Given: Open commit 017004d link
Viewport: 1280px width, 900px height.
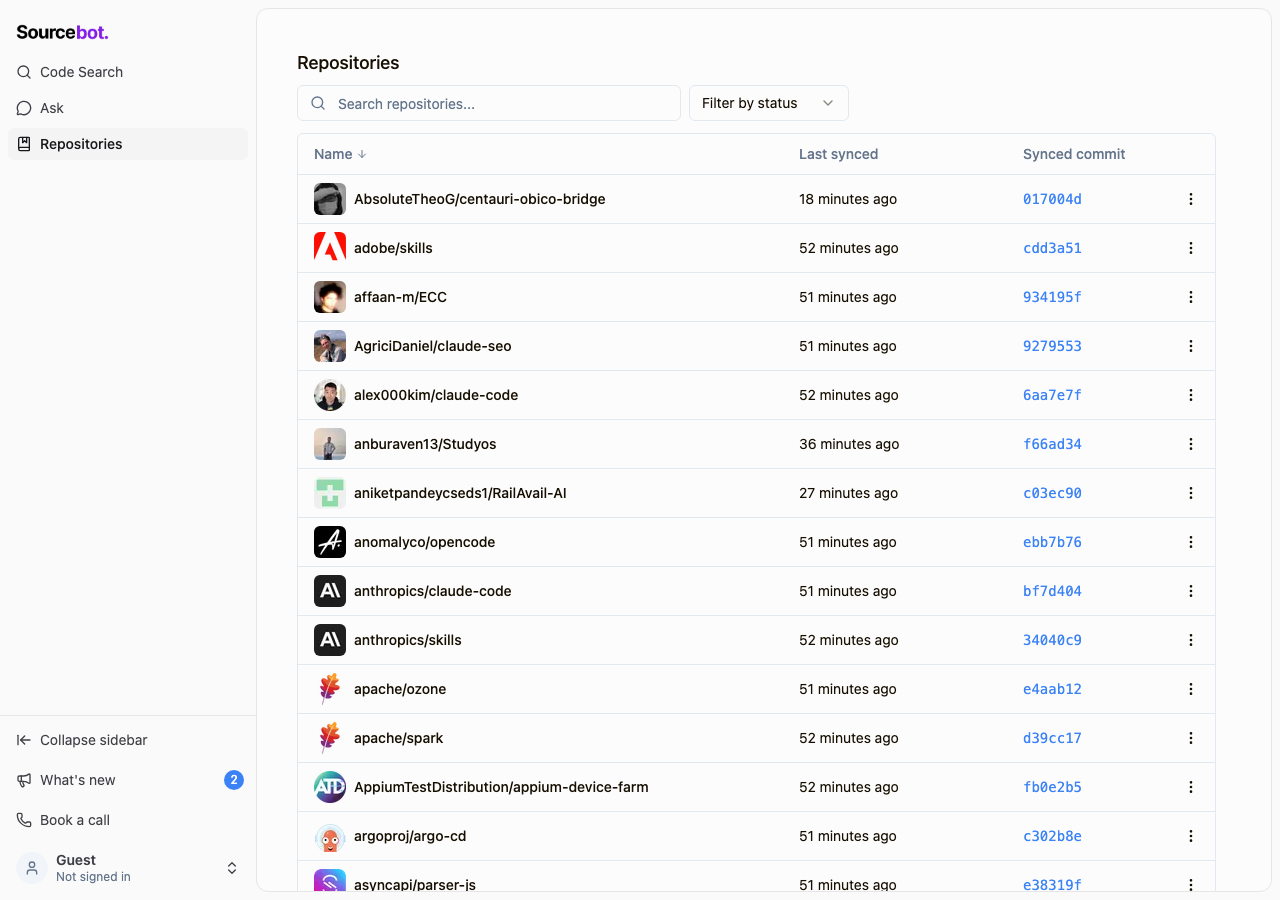Looking at the screenshot, I should coord(1052,199).
